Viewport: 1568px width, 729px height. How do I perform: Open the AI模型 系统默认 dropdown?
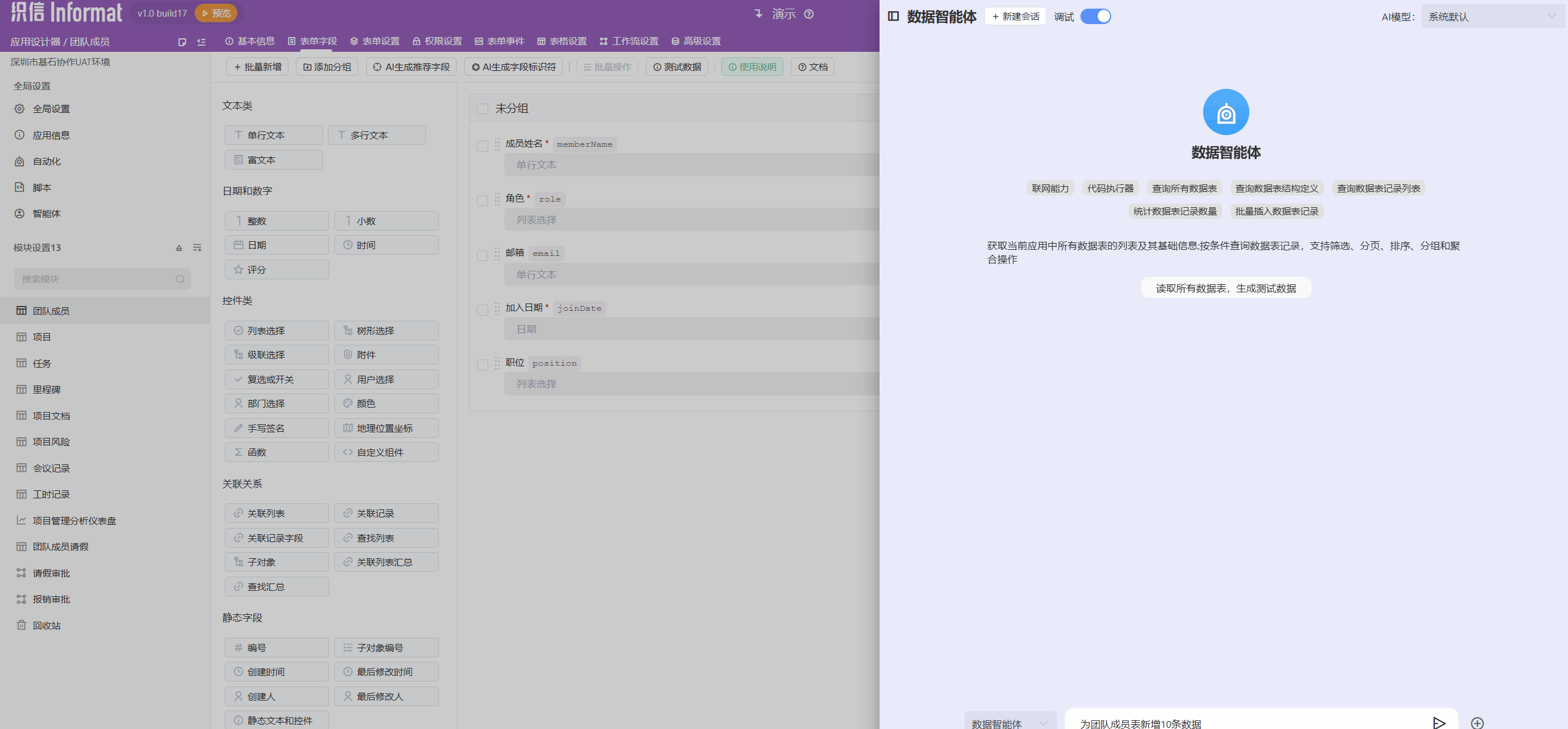1492,17
